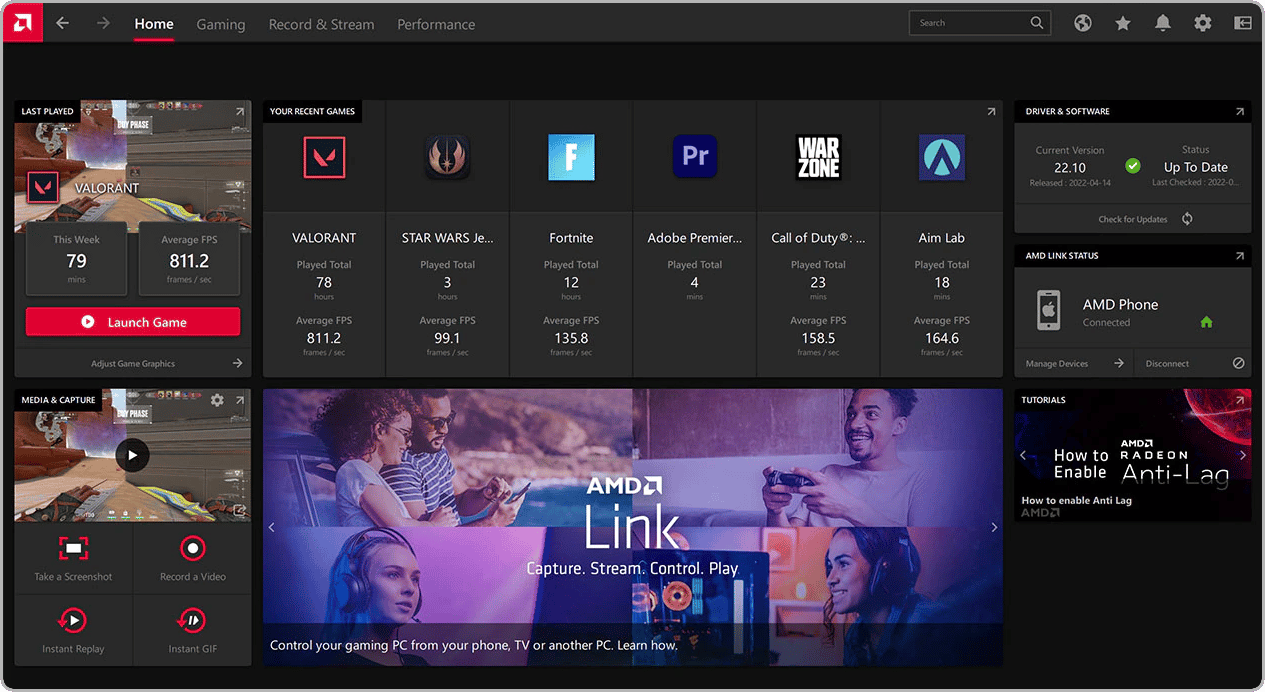Switch to the Performance tab
Image resolution: width=1265 pixels, height=692 pixels.
(x=436, y=24)
